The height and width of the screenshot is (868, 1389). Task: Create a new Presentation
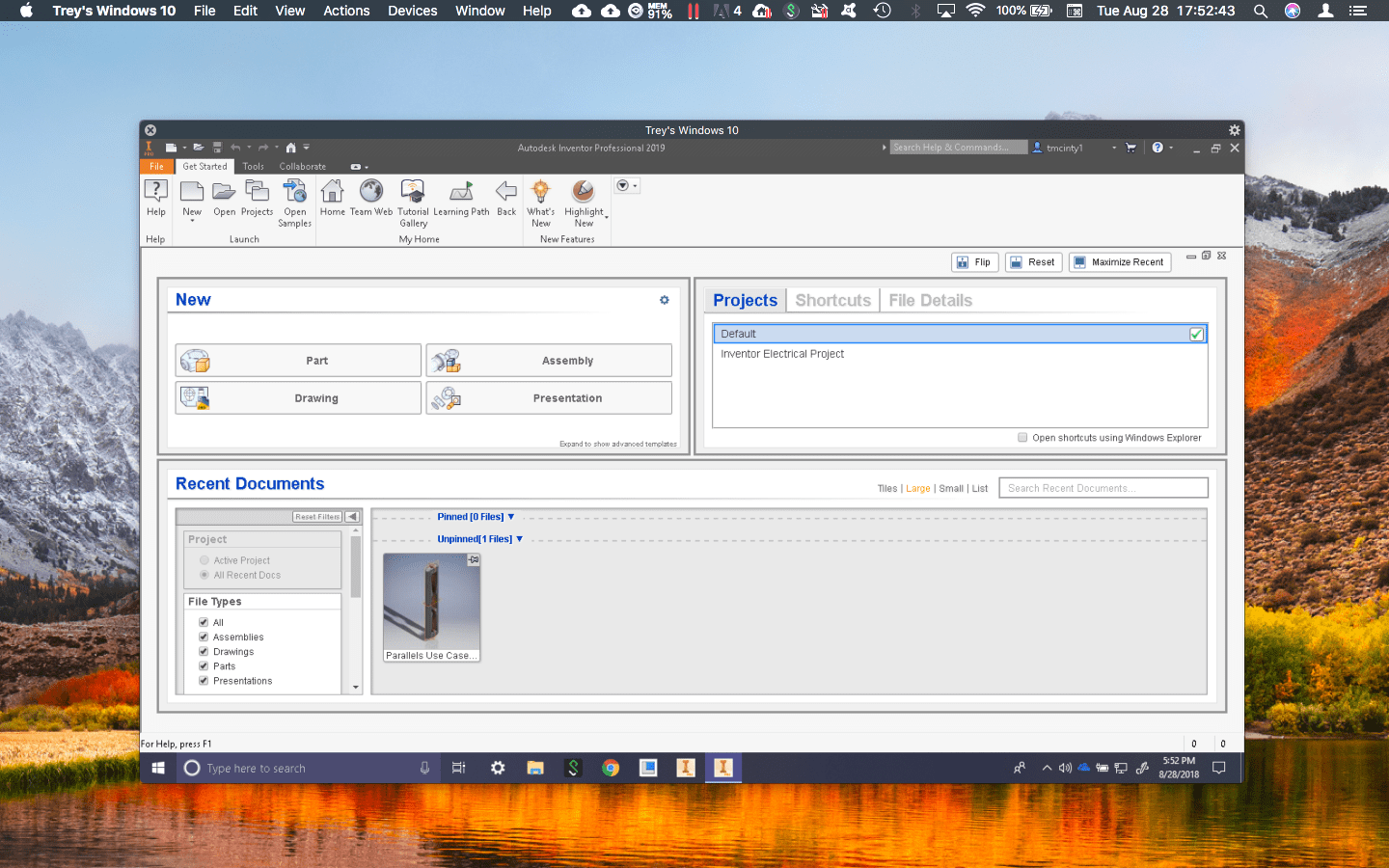coord(549,398)
